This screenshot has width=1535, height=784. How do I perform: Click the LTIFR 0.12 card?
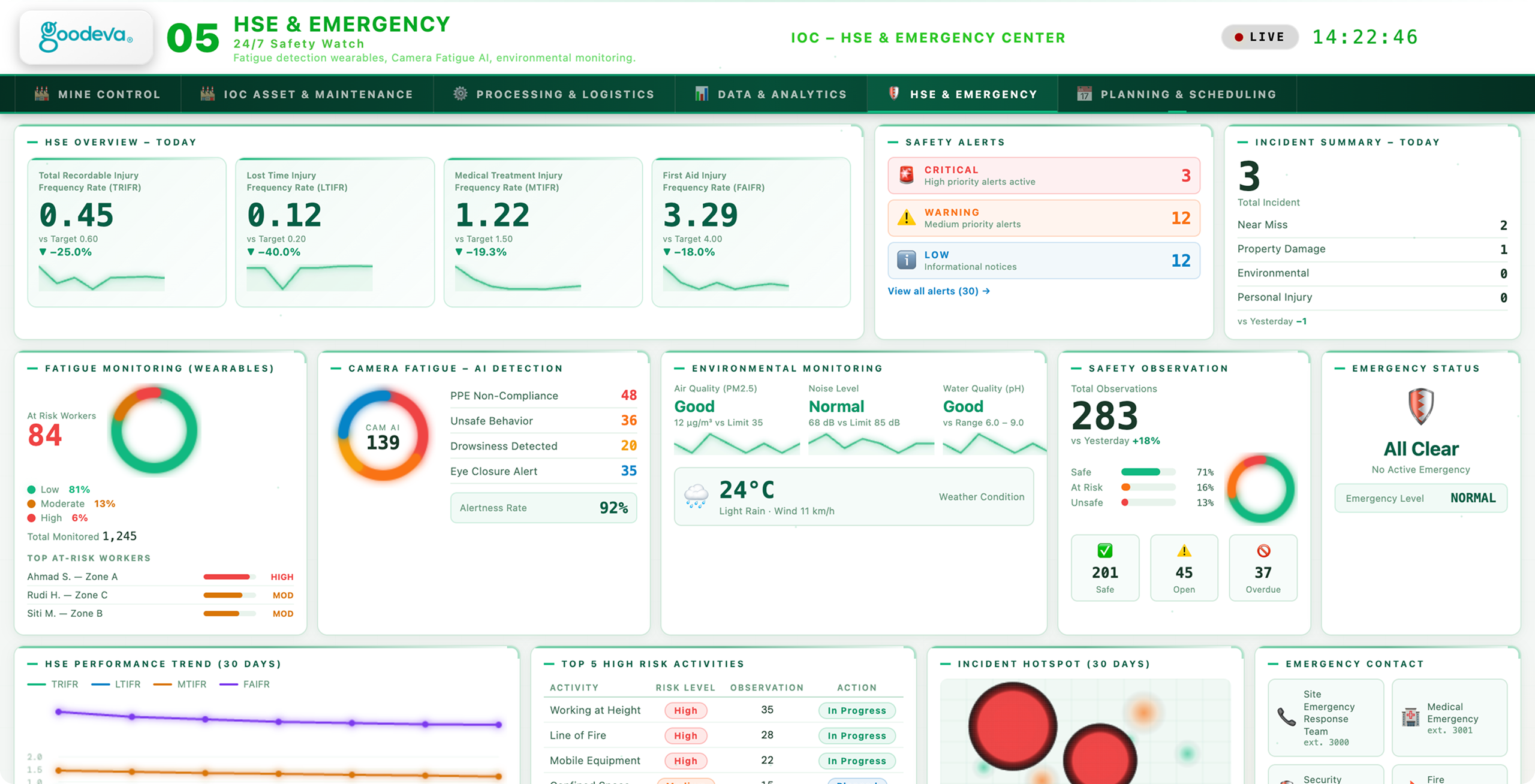click(335, 233)
